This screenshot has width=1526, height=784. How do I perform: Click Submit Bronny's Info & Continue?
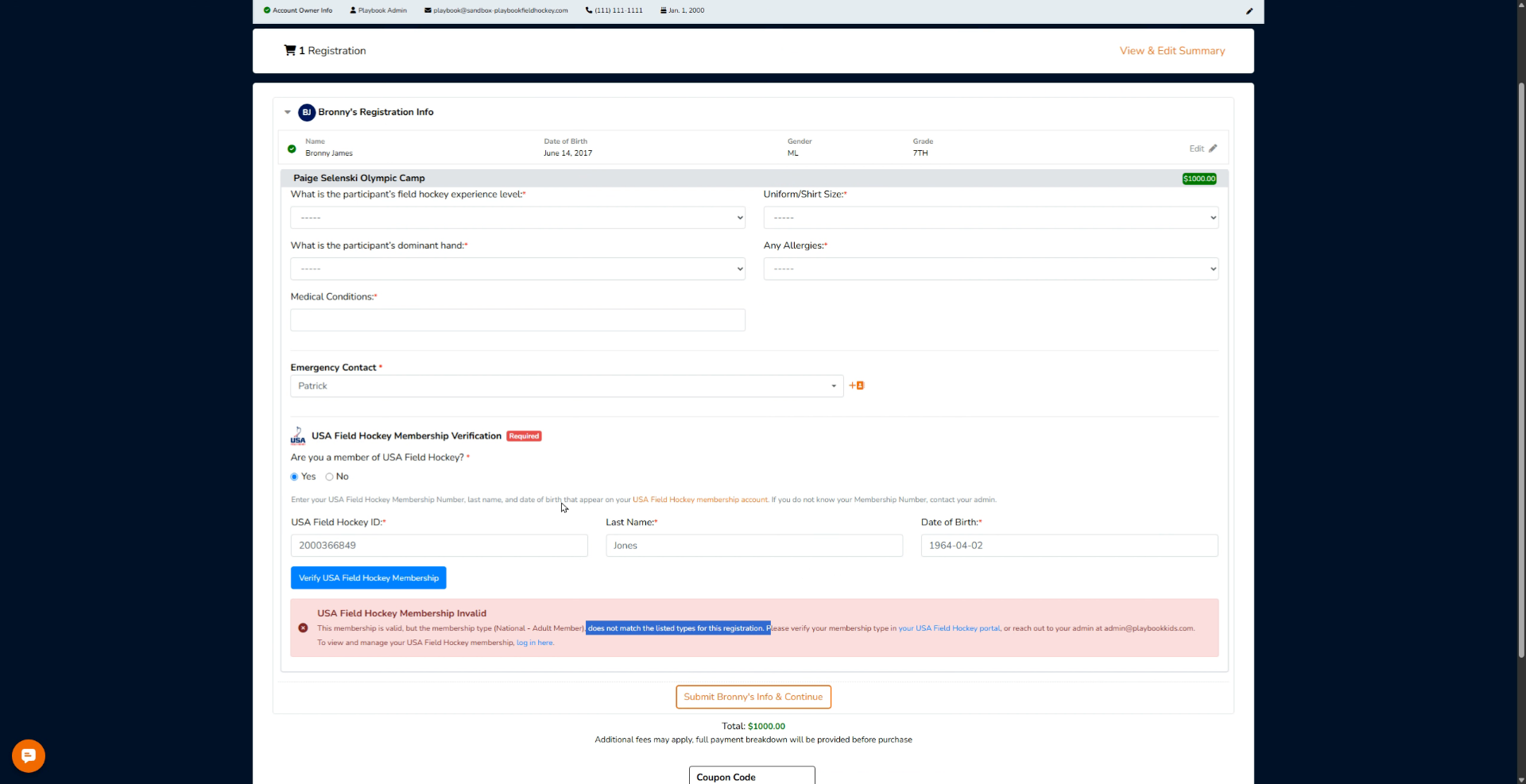click(753, 697)
